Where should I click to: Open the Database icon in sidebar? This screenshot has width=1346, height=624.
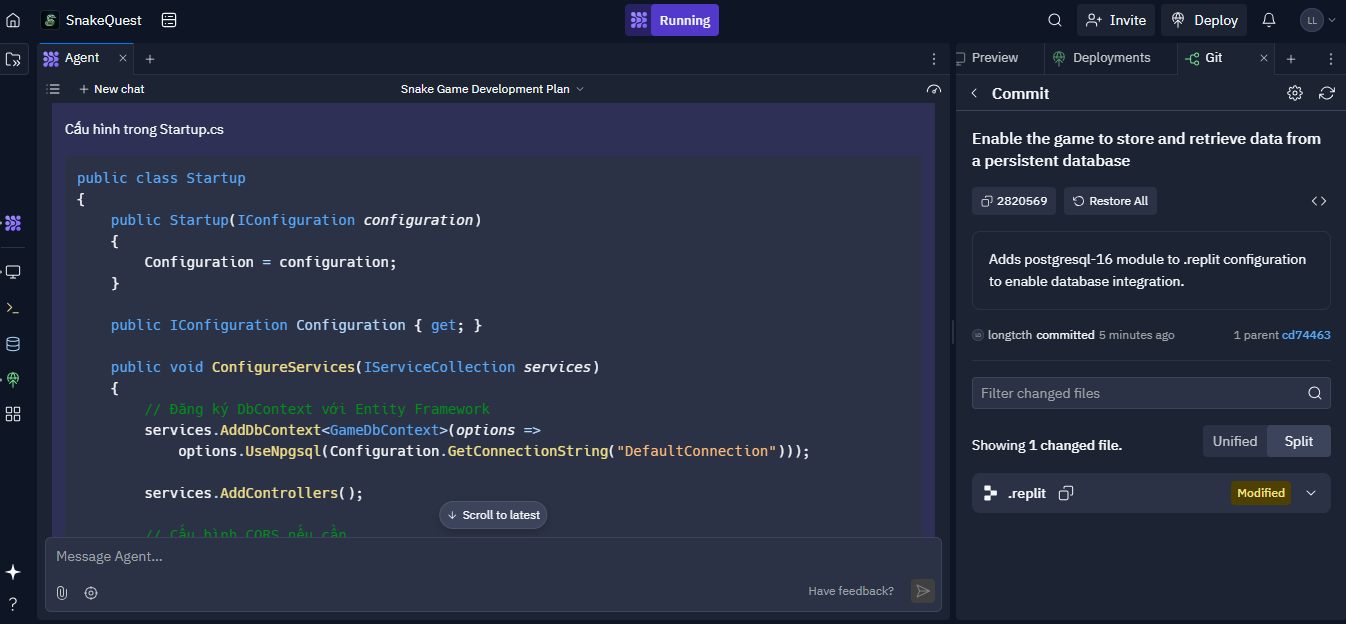[13, 344]
